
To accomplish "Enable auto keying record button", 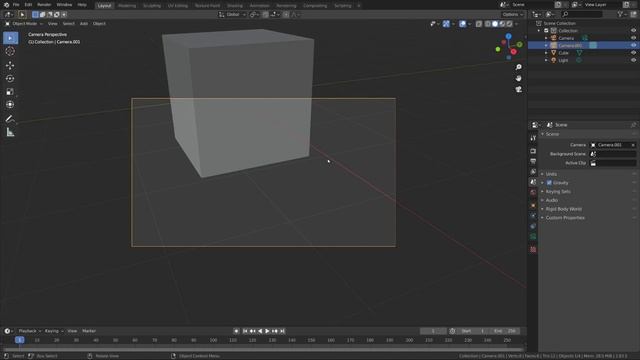I will (x=236, y=331).
